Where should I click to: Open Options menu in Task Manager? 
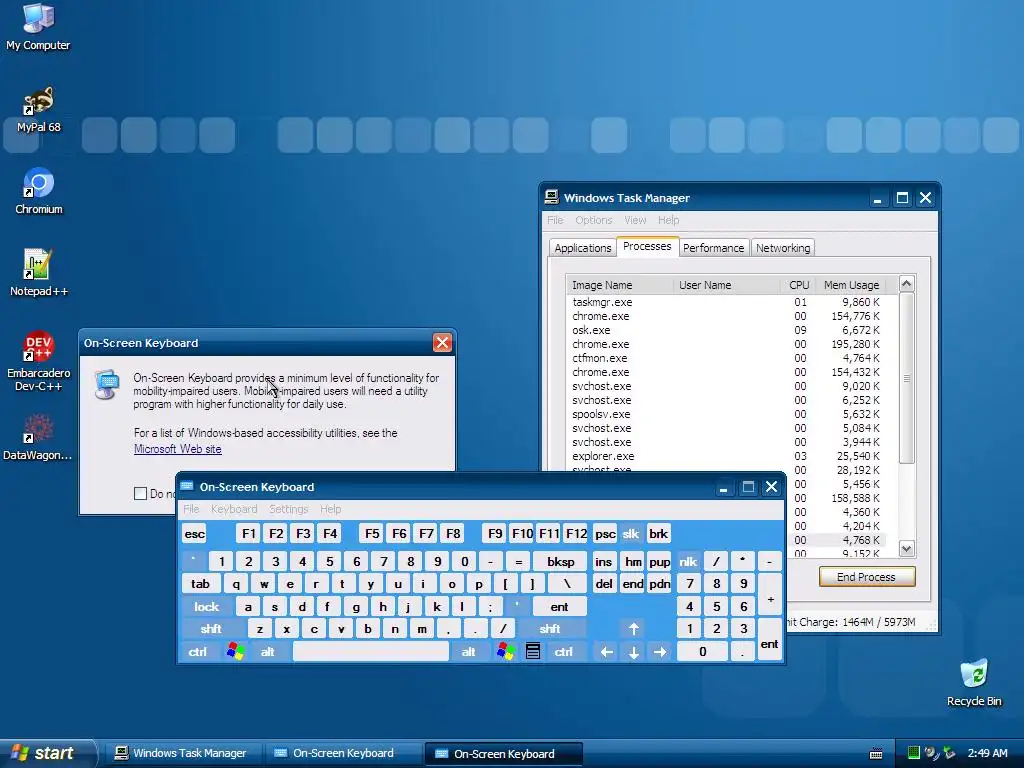594,220
